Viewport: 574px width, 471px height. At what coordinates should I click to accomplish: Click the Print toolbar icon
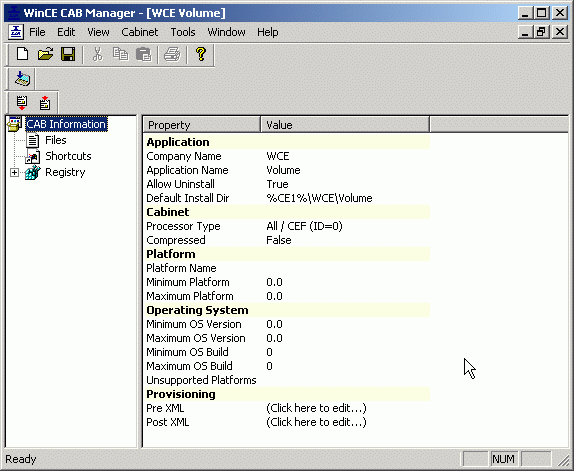(x=172, y=55)
